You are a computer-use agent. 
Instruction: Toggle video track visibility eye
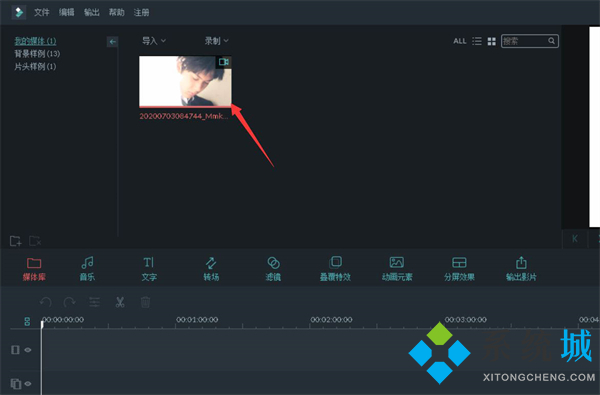coord(28,350)
